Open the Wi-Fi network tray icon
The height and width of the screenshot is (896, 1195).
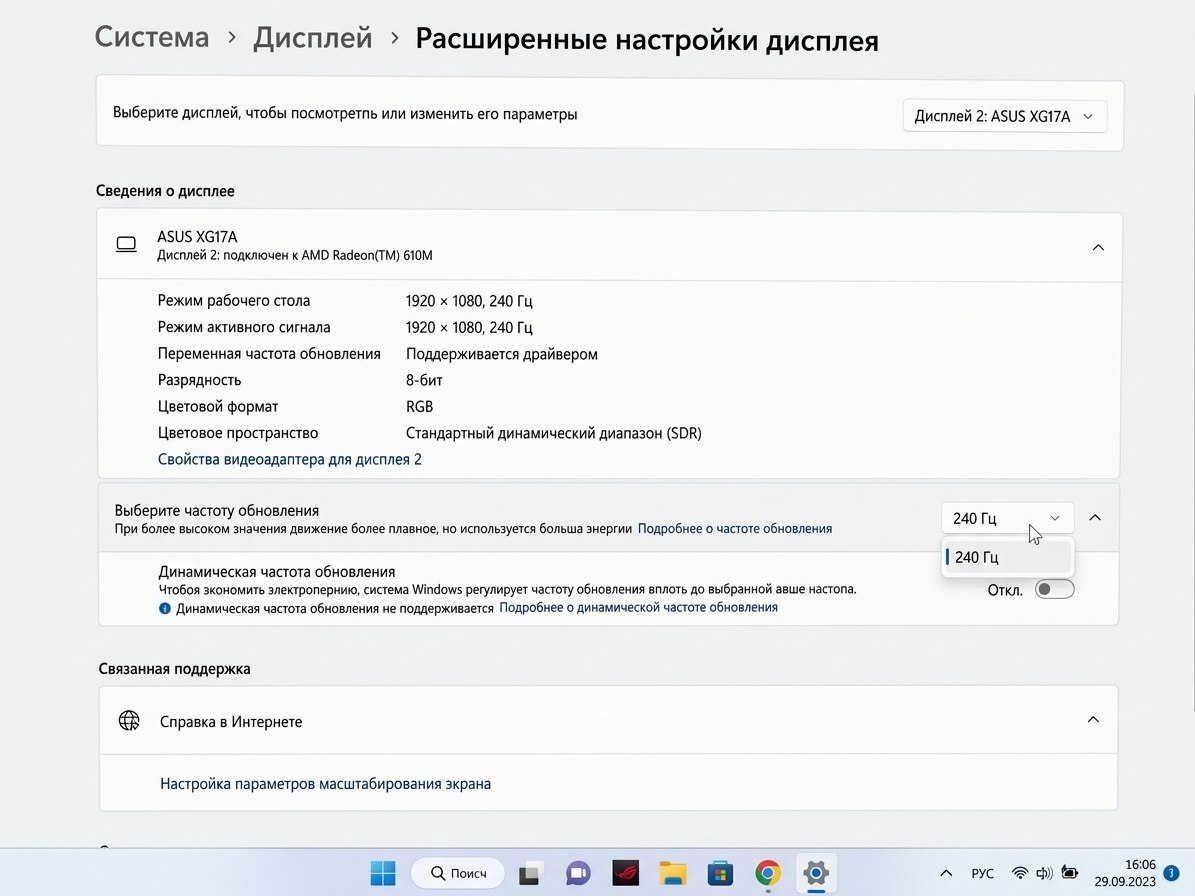(x=1020, y=873)
